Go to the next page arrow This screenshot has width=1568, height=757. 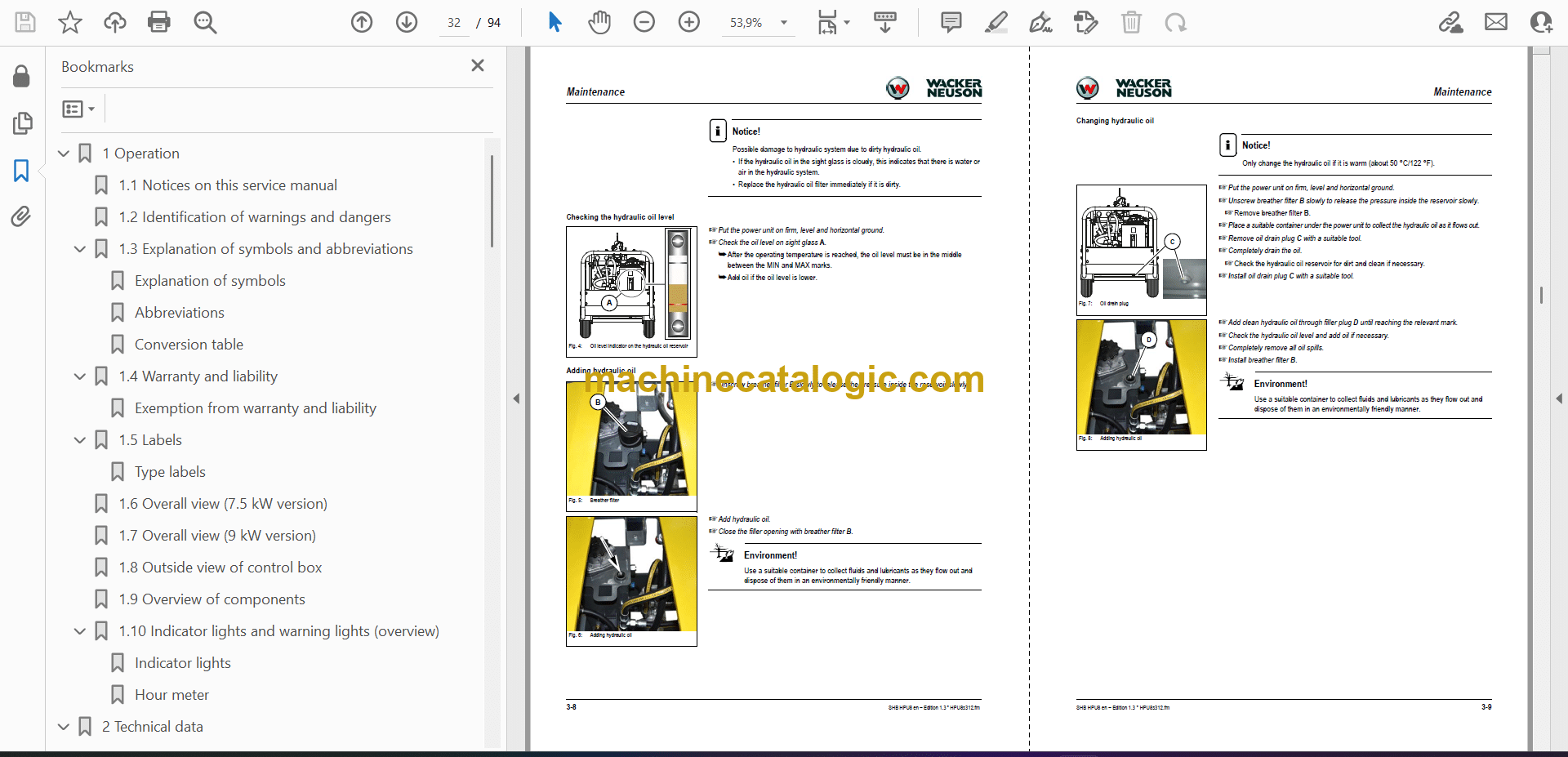coord(407,22)
